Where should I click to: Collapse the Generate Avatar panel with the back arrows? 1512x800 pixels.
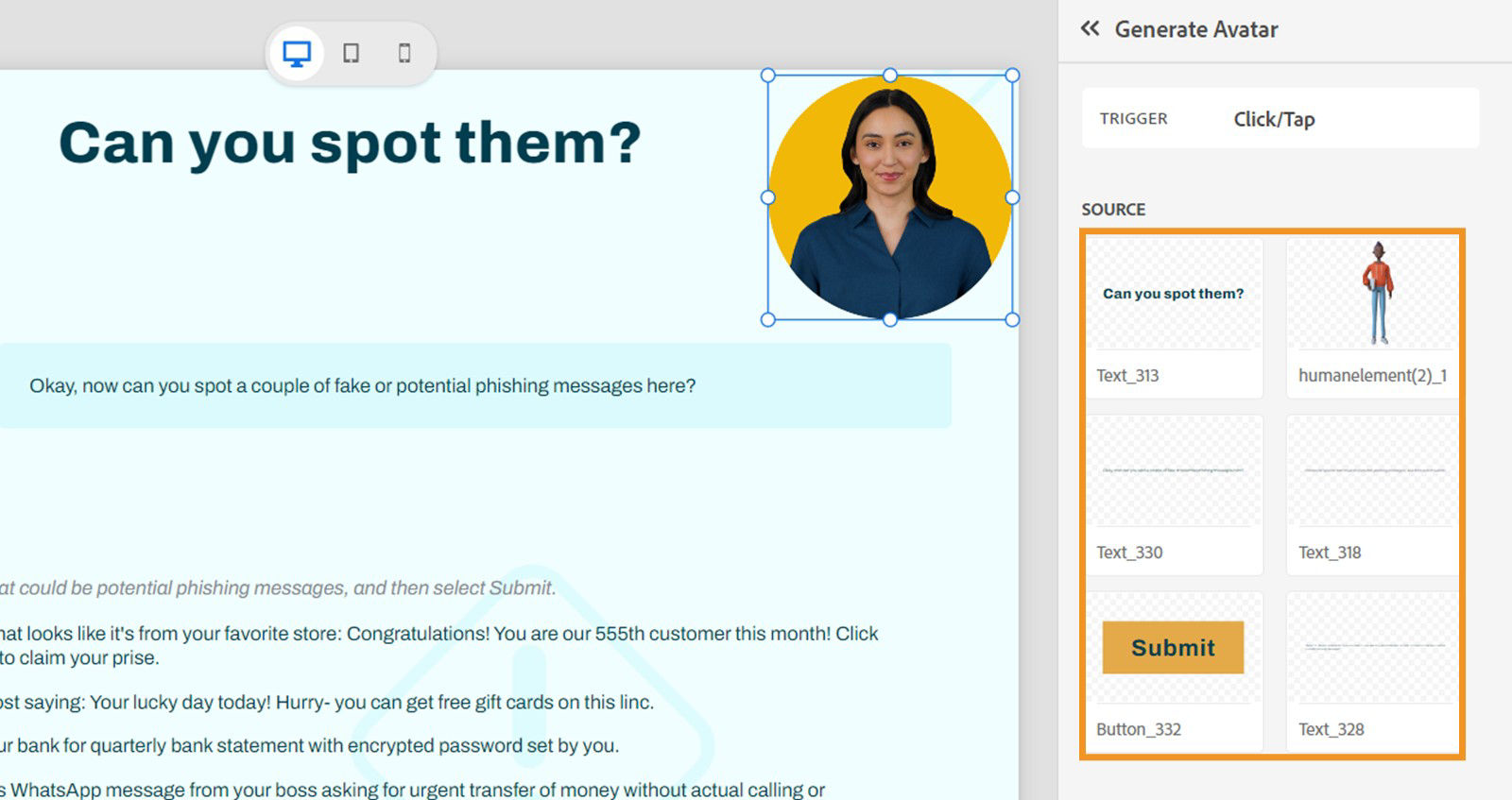tap(1090, 28)
